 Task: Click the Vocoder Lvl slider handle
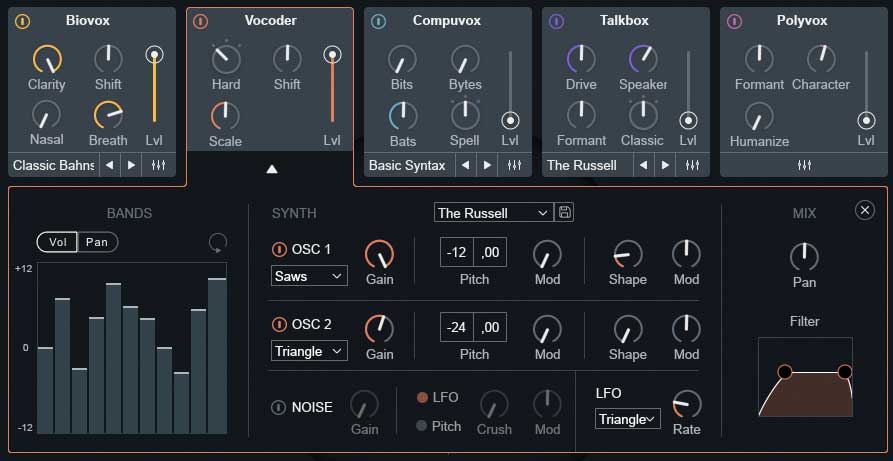coord(332,55)
